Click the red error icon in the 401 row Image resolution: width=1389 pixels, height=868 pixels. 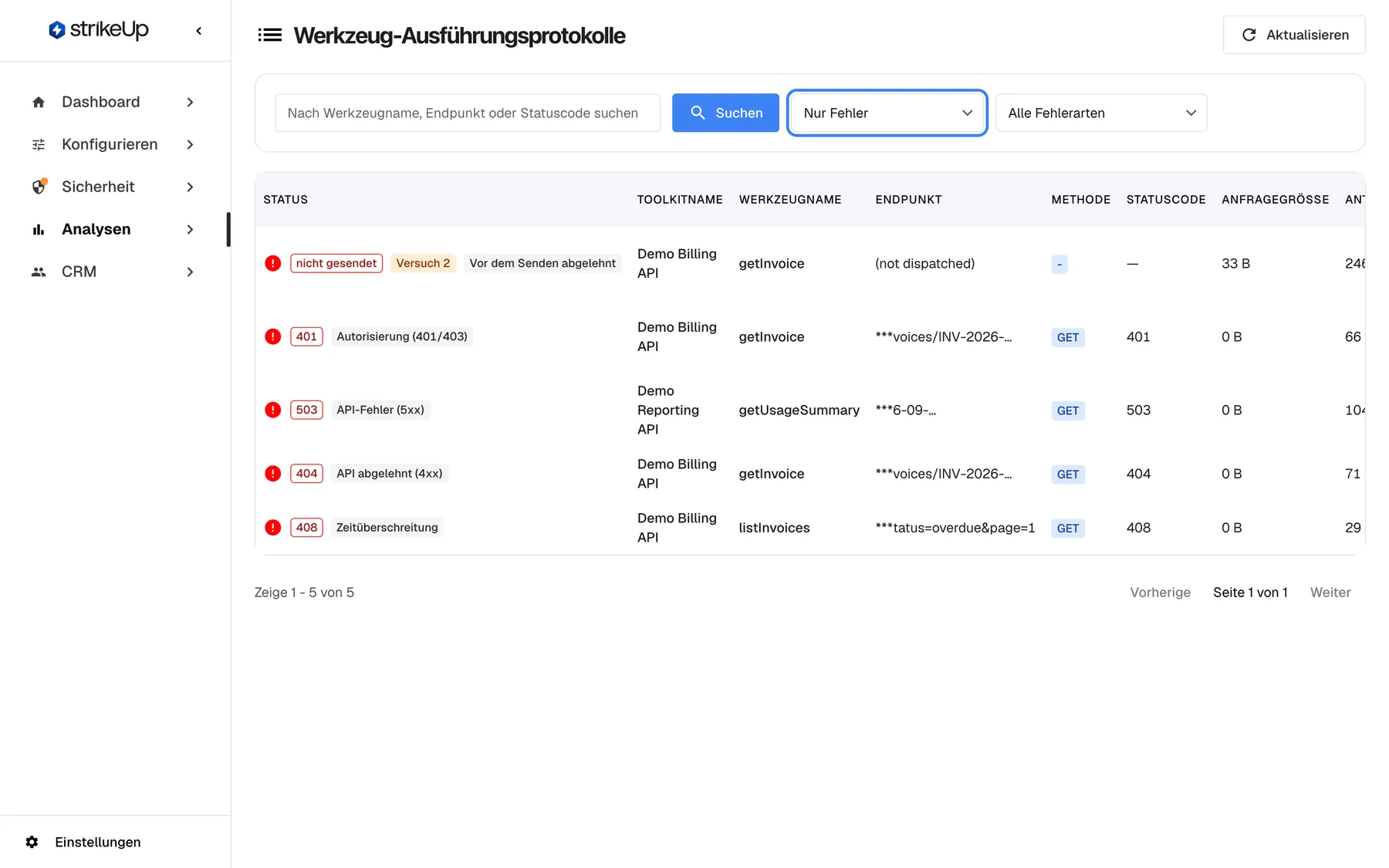tap(272, 336)
